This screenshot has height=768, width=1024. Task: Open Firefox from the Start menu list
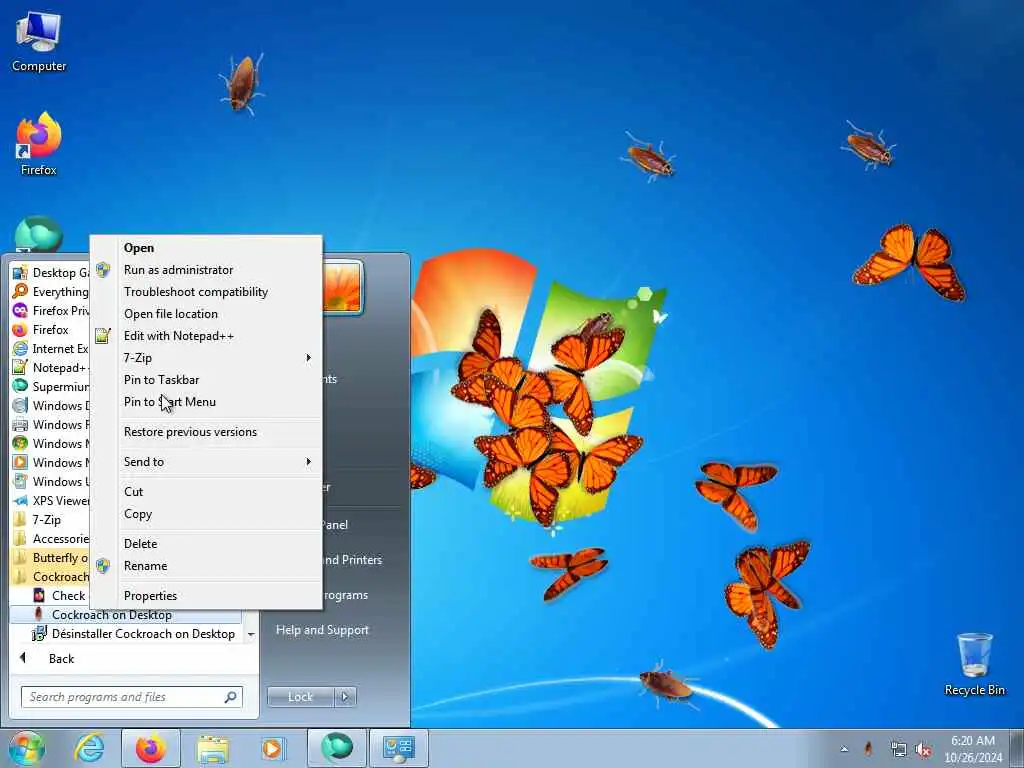[50, 329]
